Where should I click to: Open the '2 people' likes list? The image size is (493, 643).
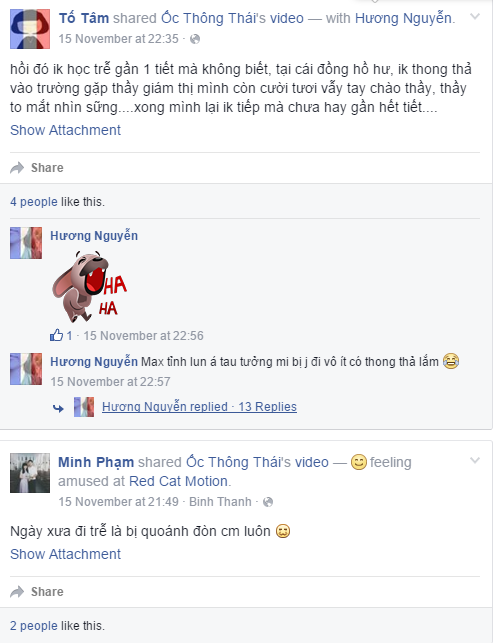click(34, 626)
